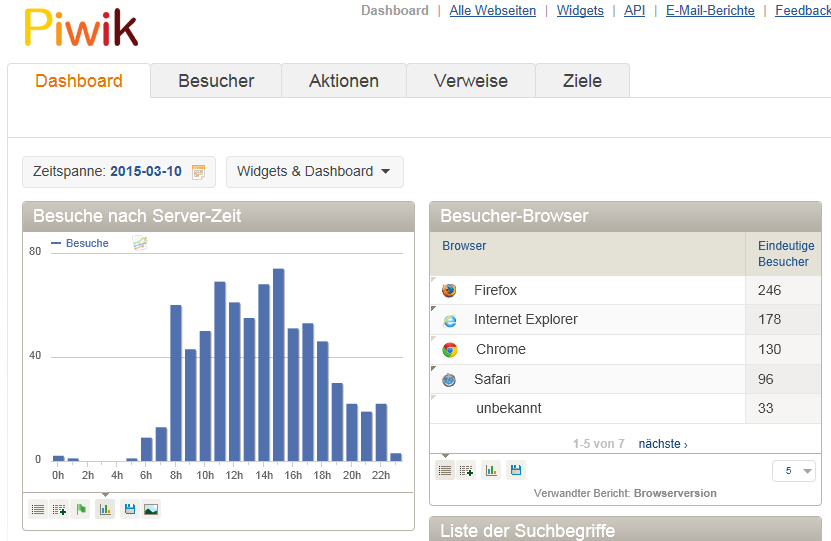Image resolution: width=831 pixels, height=541 pixels.
Task: Click the value 178 for Internet Explorer
Action: coord(770,320)
